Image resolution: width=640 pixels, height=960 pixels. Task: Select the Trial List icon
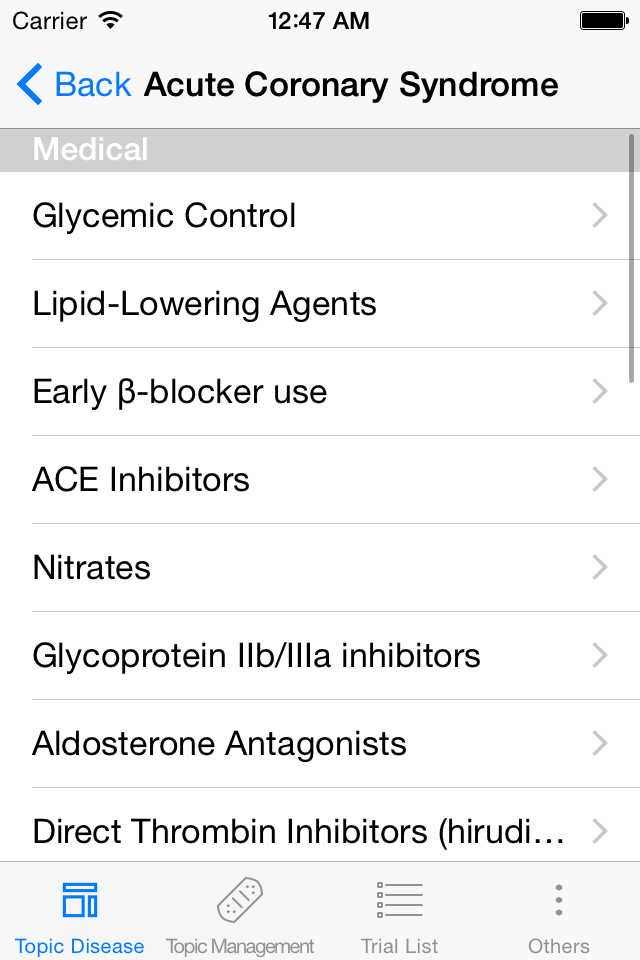click(x=399, y=900)
